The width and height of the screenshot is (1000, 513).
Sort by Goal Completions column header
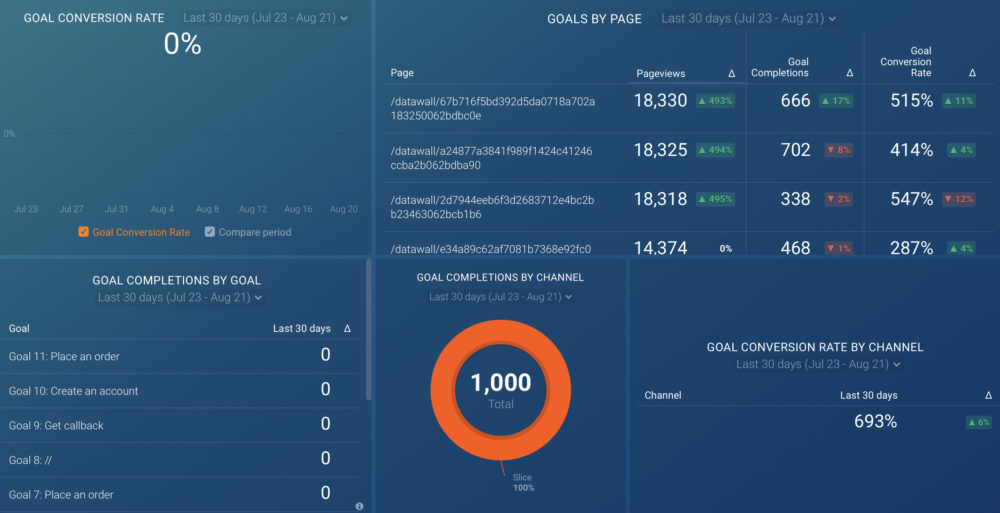(x=780, y=67)
